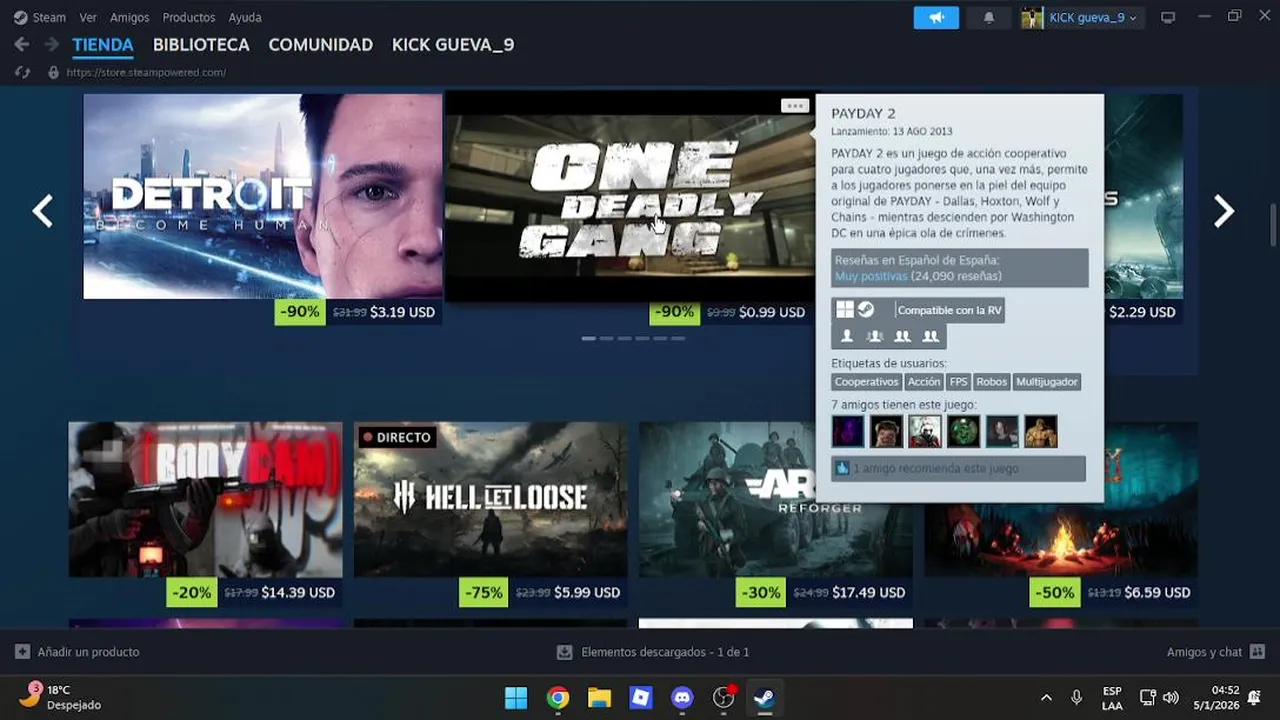
Task: Open File Explorer from the taskbar
Action: [599, 697]
